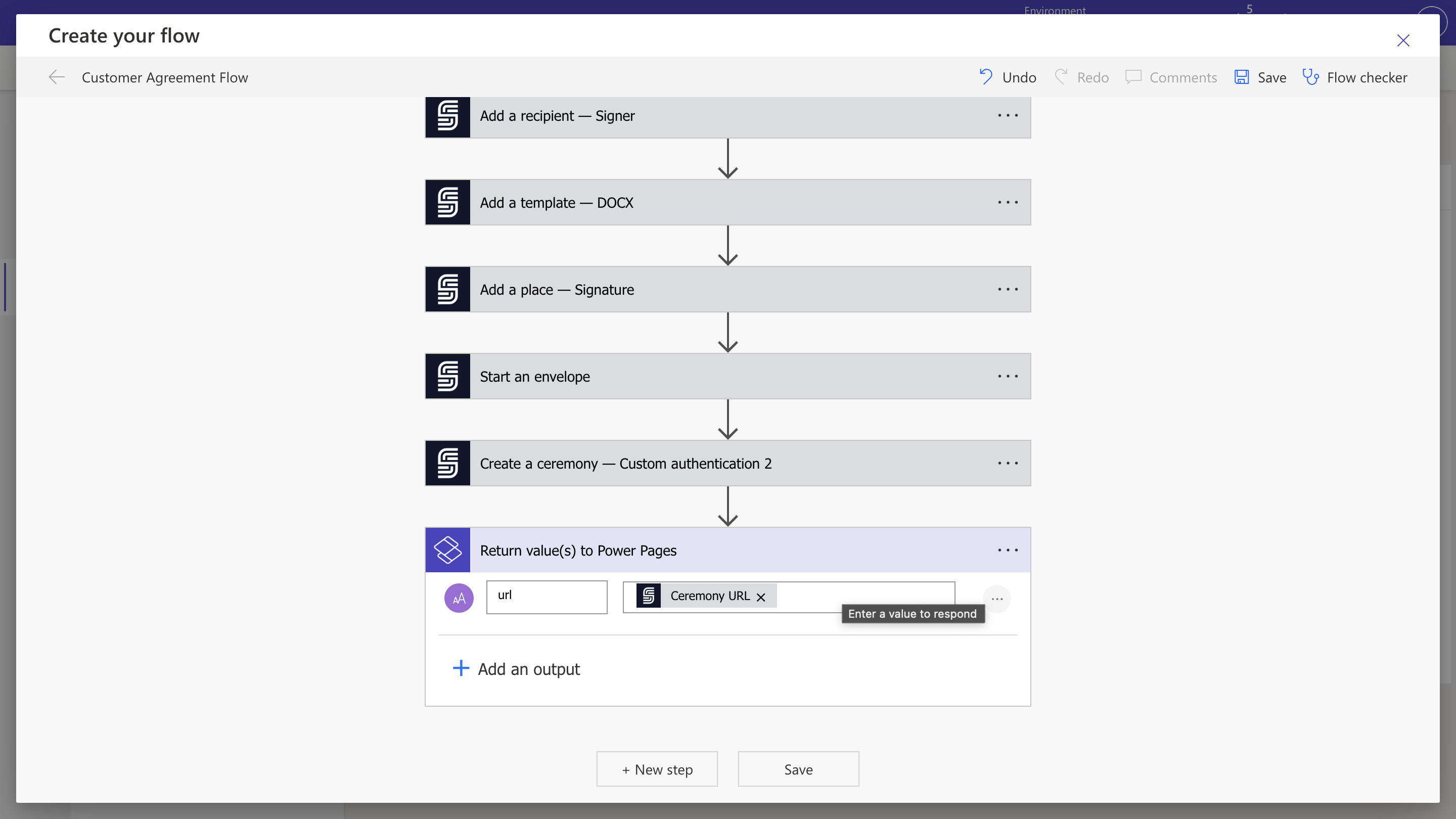Open Flow checker from the stethoscope icon
The image size is (1456, 819).
pos(1310,77)
